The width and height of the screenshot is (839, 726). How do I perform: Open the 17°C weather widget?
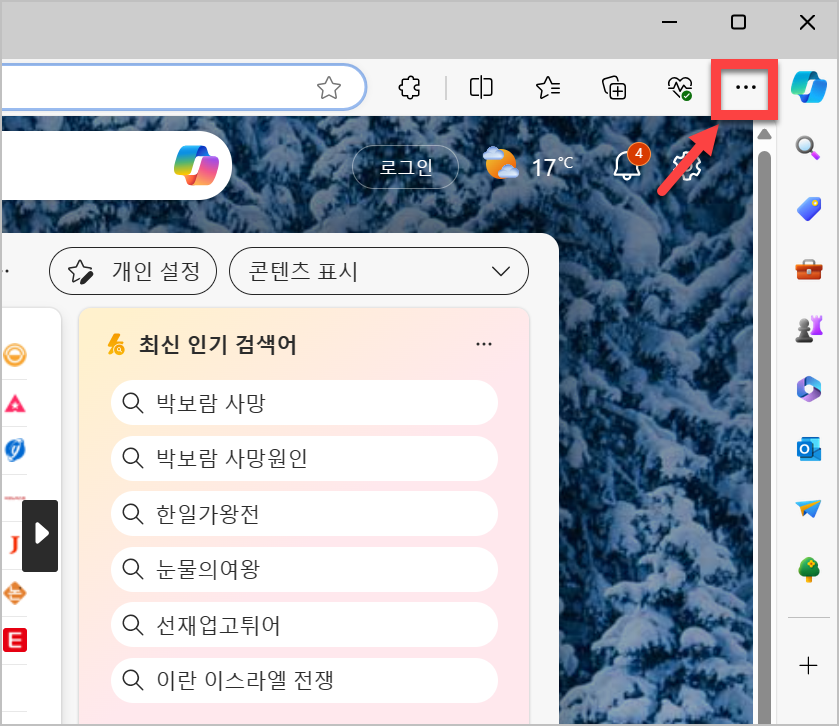[x=528, y=165]
